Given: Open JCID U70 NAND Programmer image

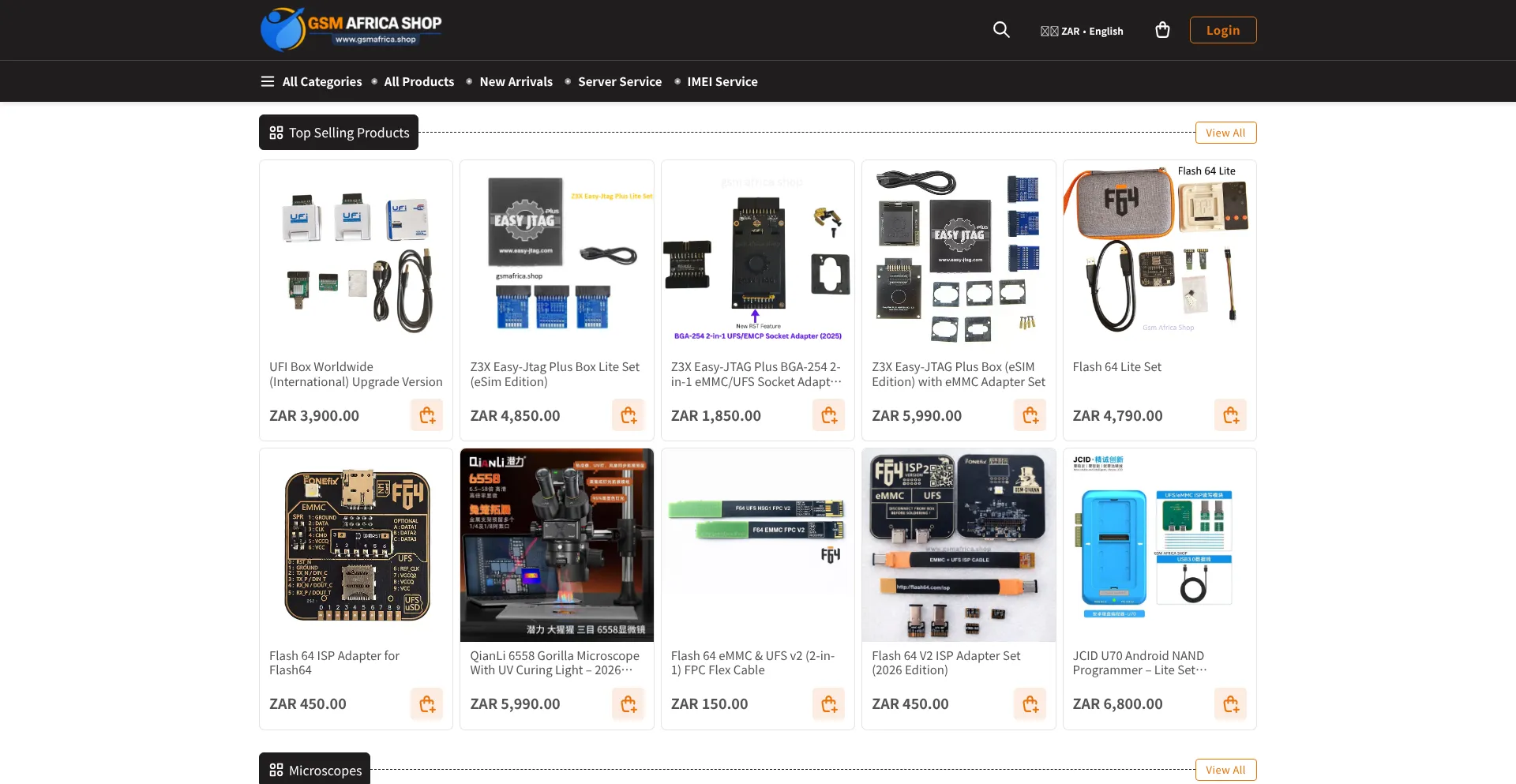Looking at the screenshot, I should 1160,545.
